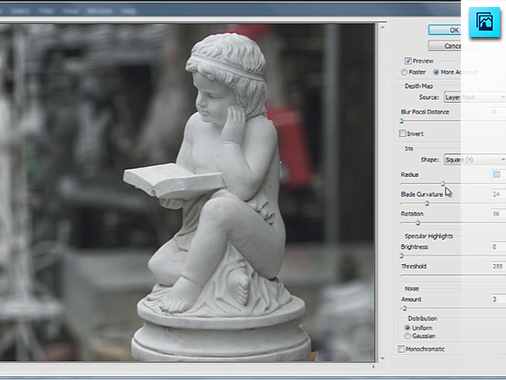Open the Select menu
This screenshot has height=380, width=506.
20,11
